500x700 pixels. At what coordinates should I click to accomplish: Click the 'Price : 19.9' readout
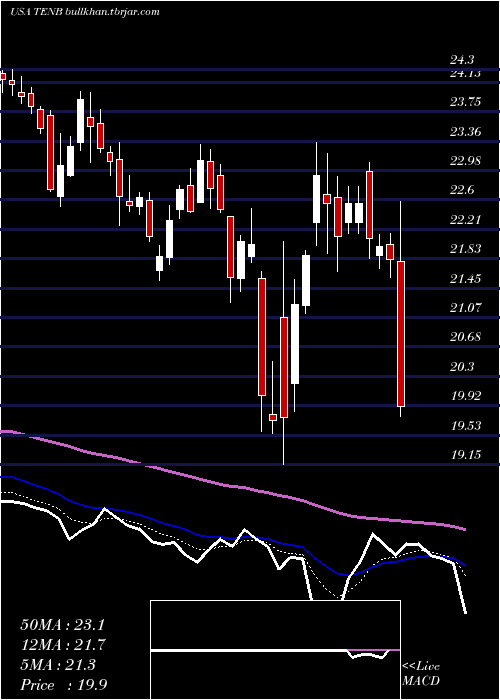pyautogui.click(x=63, y=684)
